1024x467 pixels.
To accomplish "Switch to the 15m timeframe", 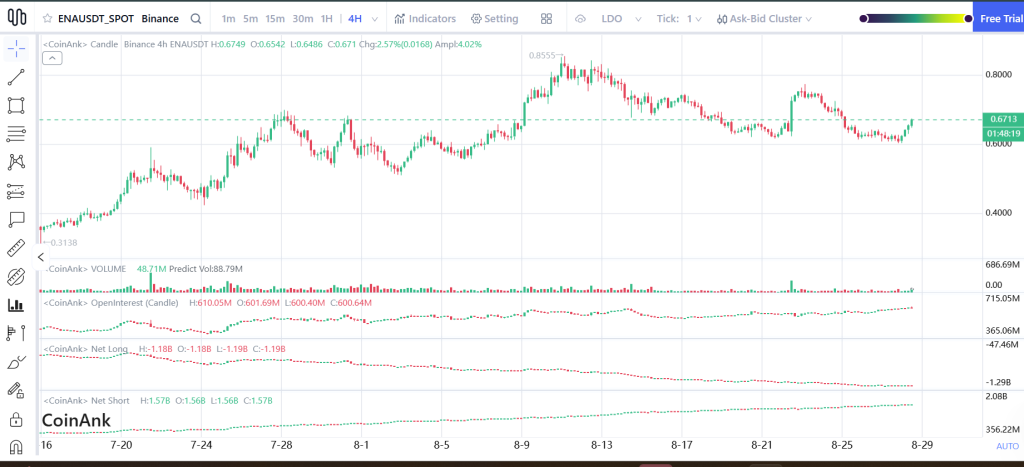I will click(x=275, y=18).
